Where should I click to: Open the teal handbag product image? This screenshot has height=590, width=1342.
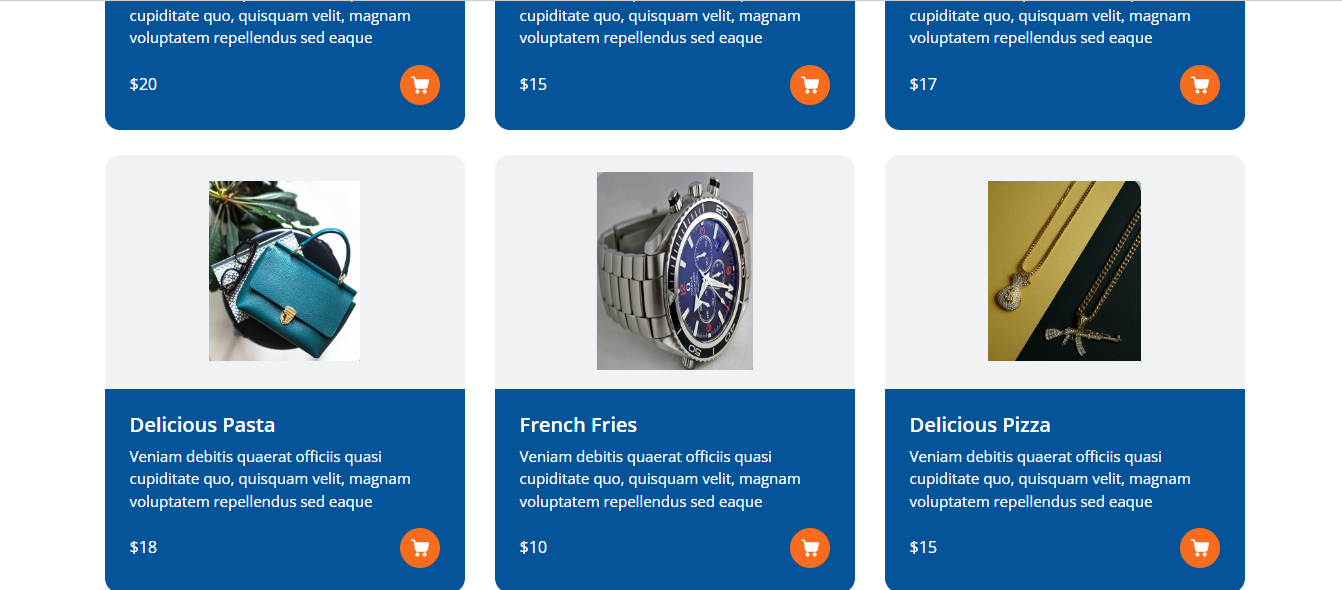click(284, 271)
